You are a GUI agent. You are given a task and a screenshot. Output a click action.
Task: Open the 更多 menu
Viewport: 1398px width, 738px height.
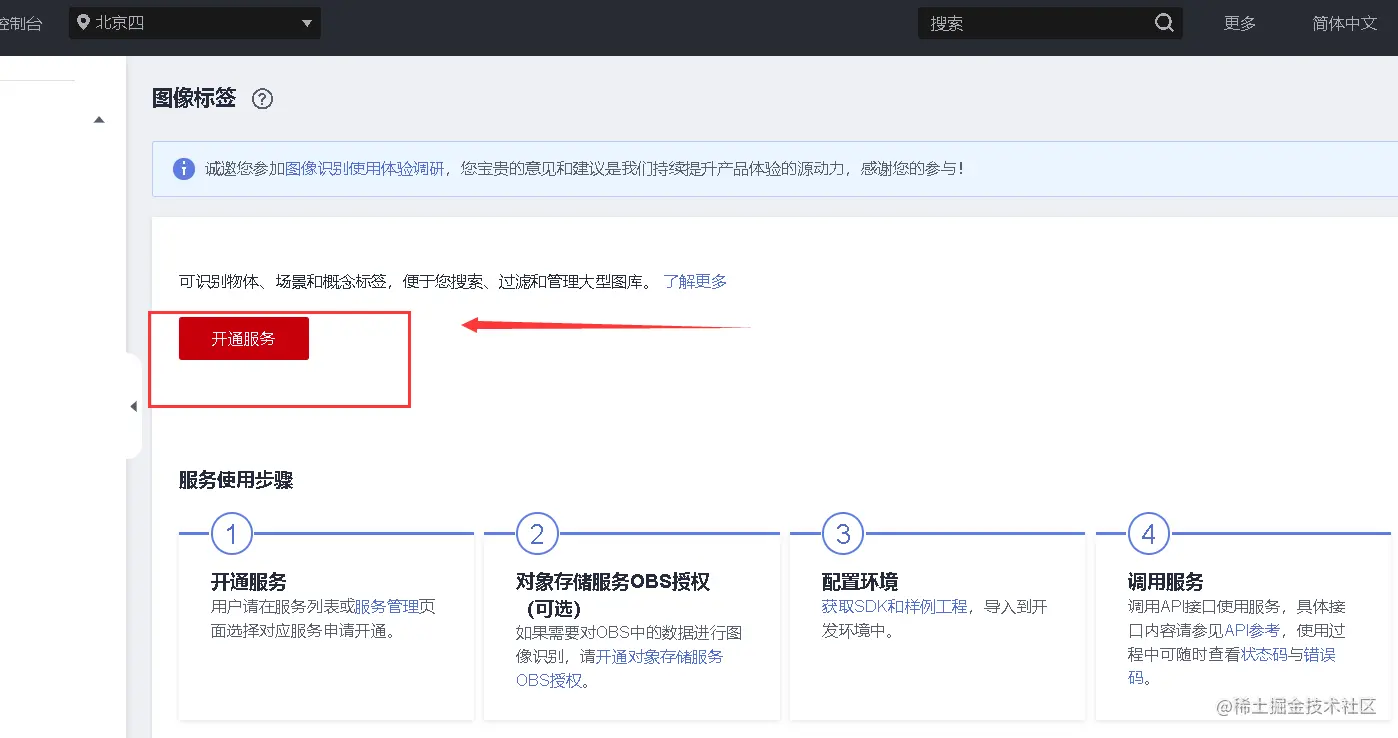1240,23
